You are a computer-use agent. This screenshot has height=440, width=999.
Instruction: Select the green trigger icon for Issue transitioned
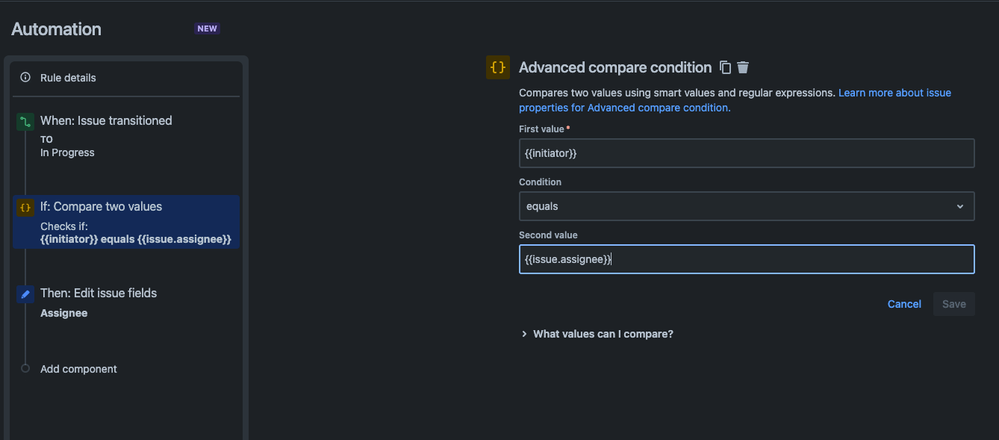(25, 121)
